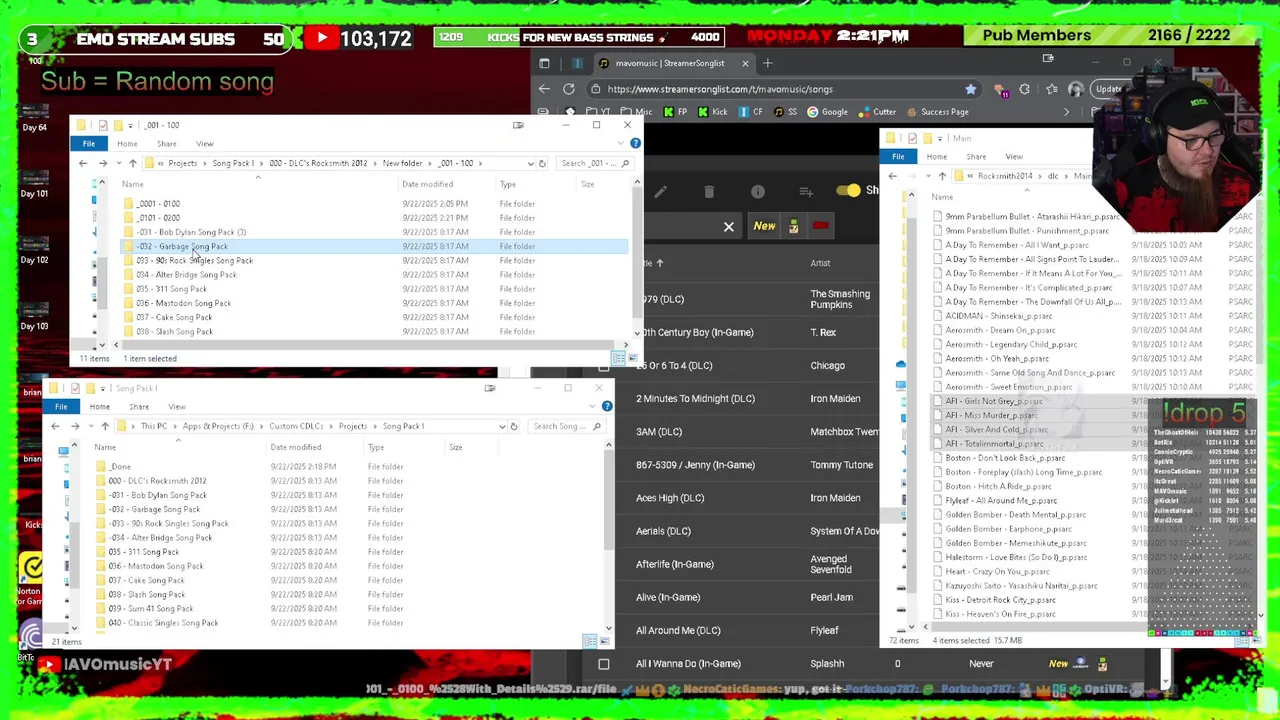Screen dimensions: 1280x720
Task: Click the info icon in songlist toolbar
Action: pos(758,191)
